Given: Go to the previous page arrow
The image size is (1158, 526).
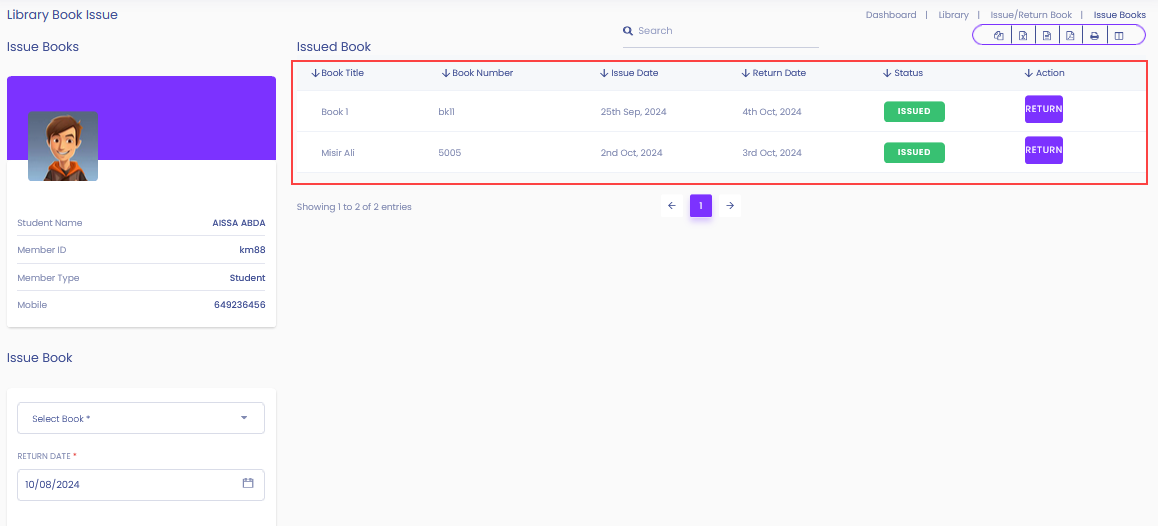Looking at the screenshot, I should coord(671,206).
